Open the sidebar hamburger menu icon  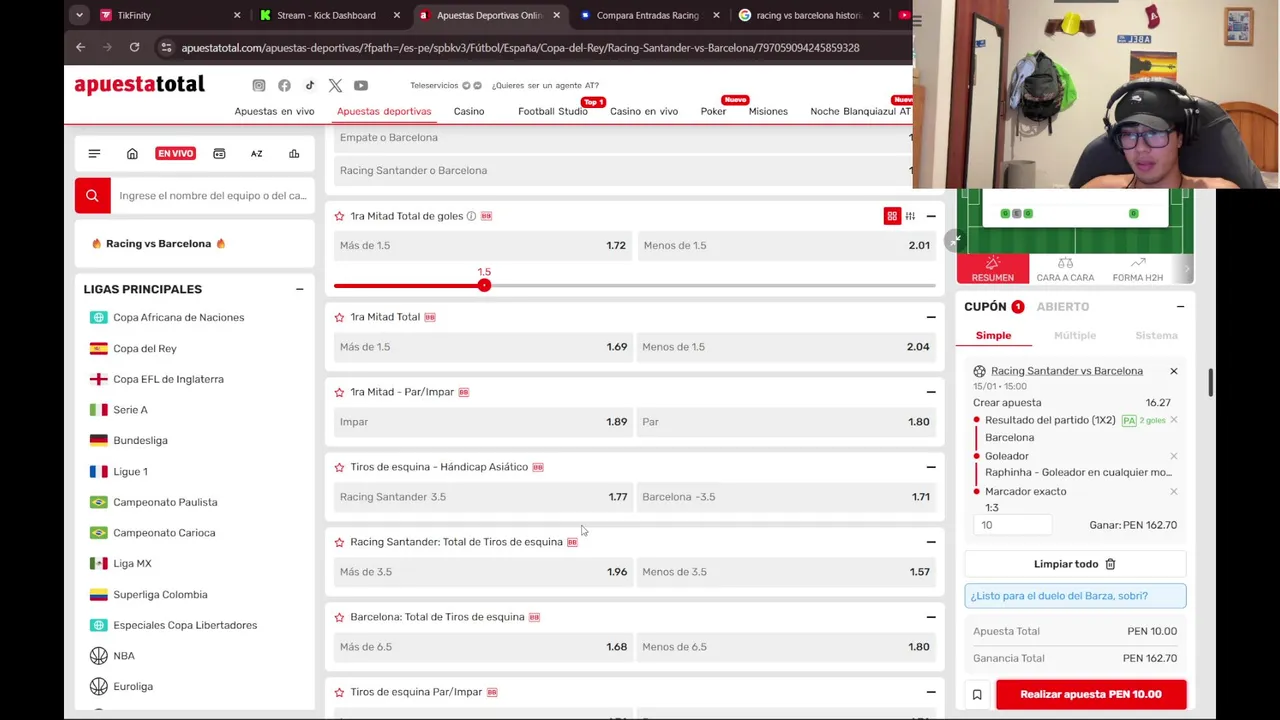click(94, 154)
